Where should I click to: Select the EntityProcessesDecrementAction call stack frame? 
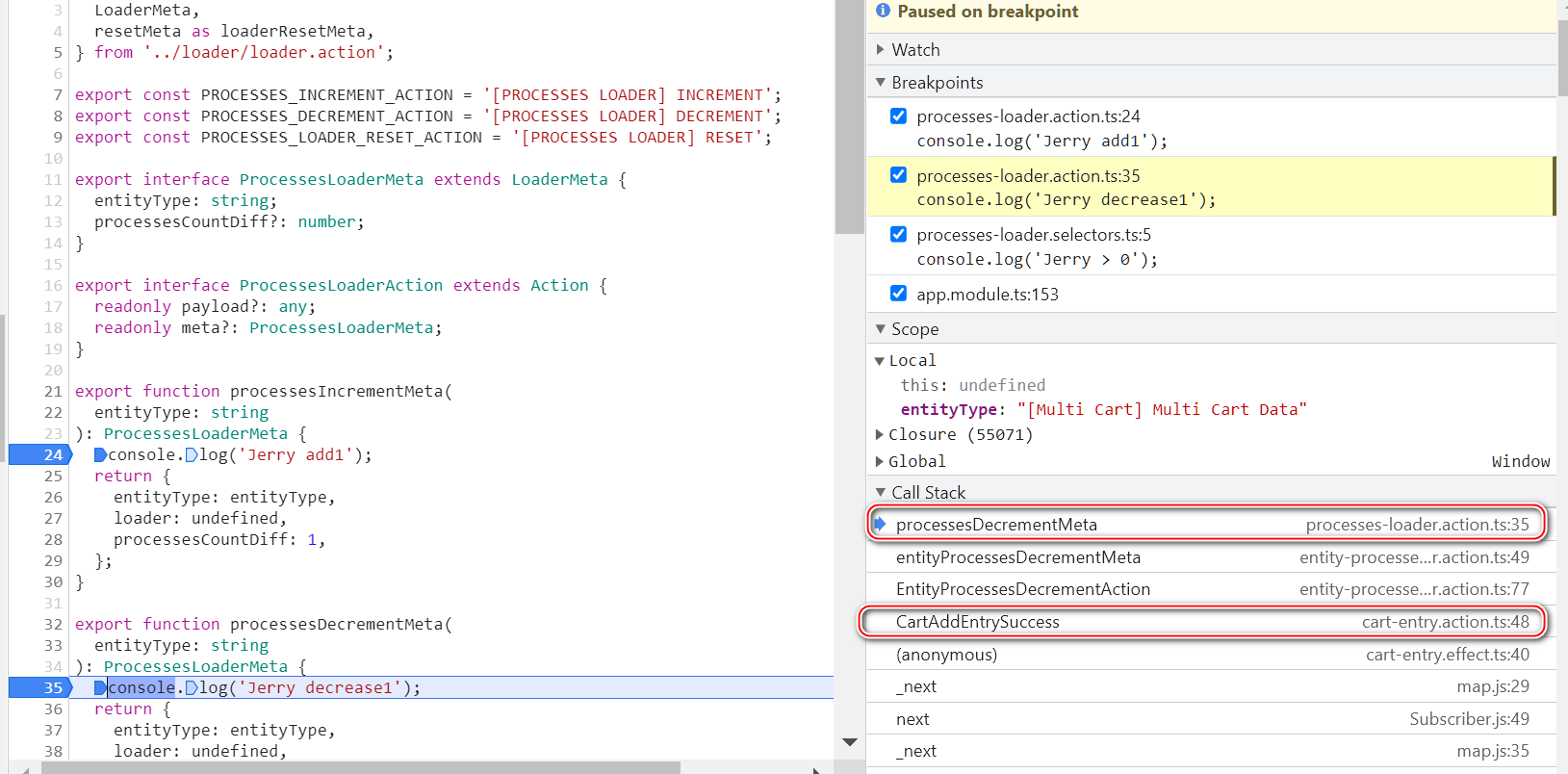click(x=1211, y=589)
